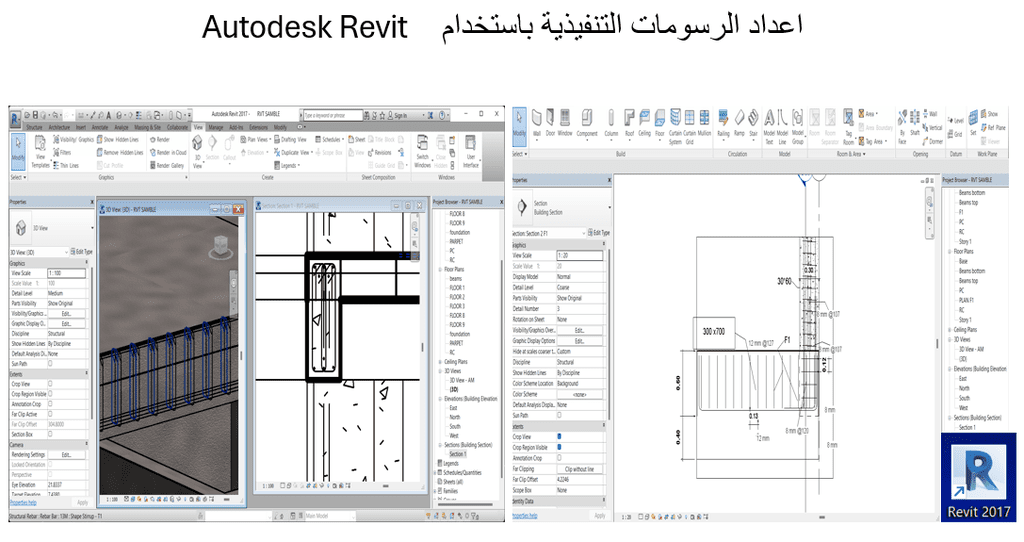1024x542 pixels.
Task: Open Select dropdown under Modify in left window
Action: [18, 177]
